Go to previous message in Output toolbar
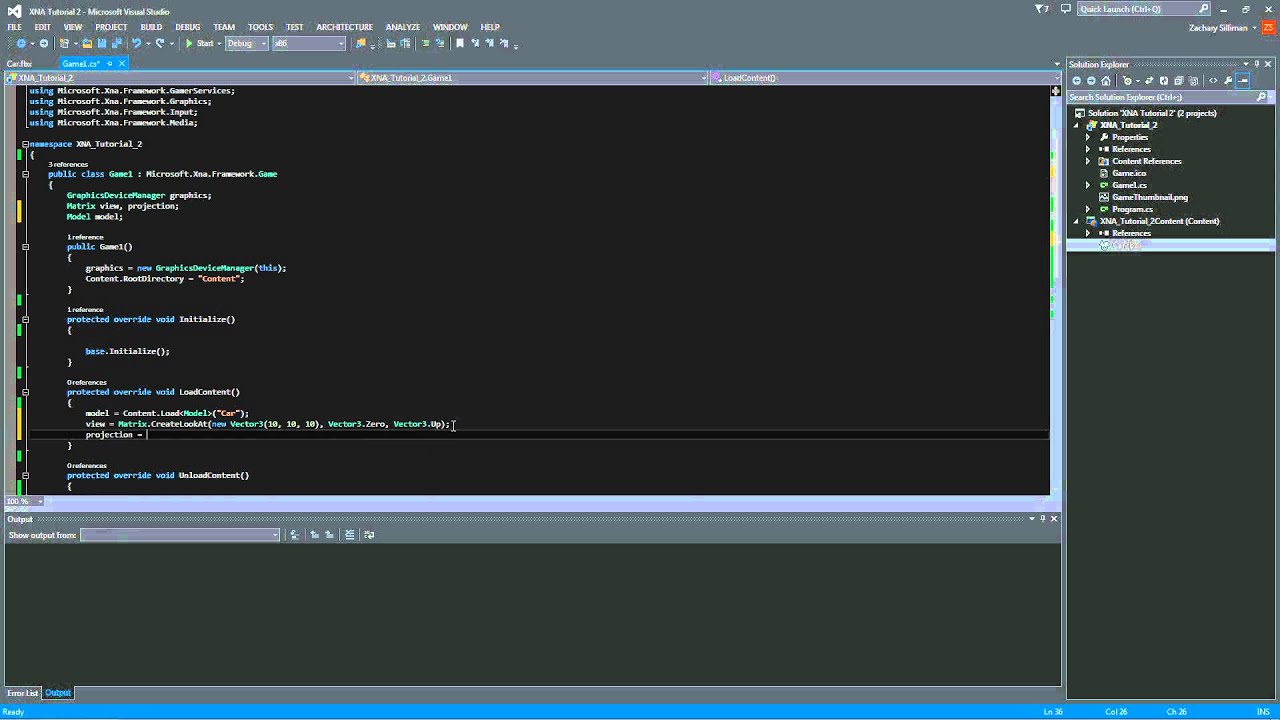The height and width of the screenshot is (720, 1280). pyautogui.click(x=314, y=535)
